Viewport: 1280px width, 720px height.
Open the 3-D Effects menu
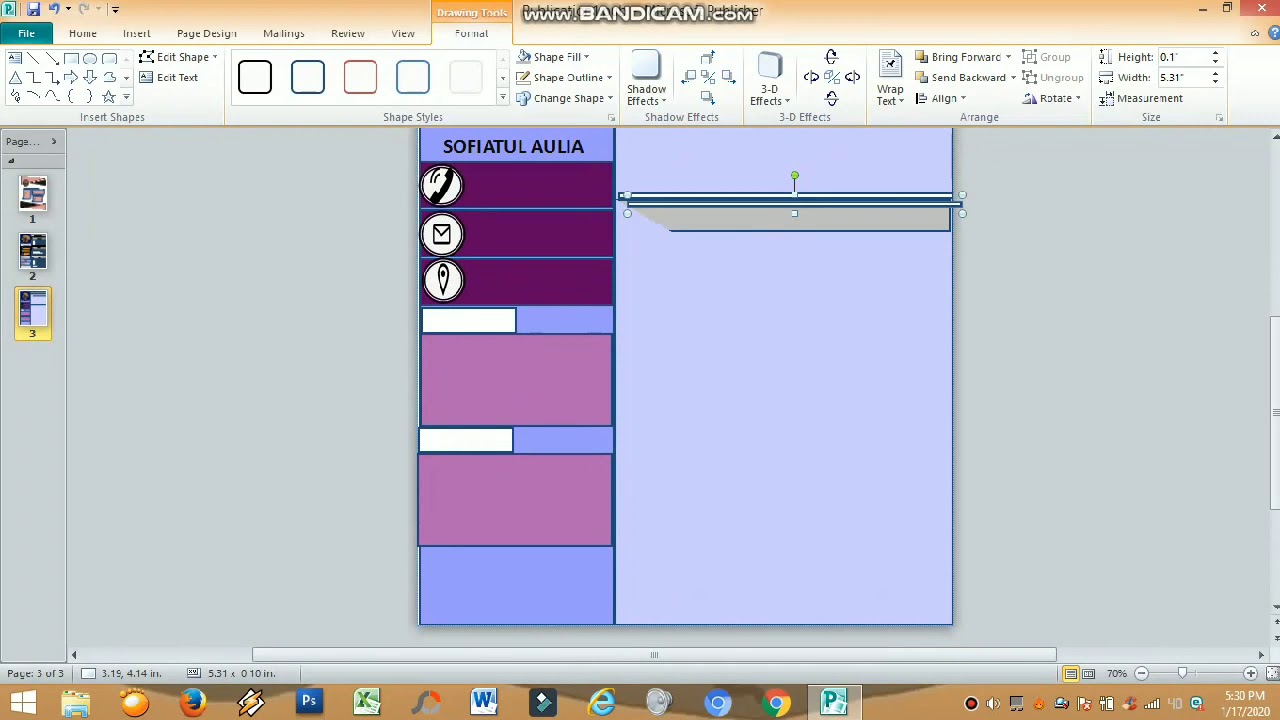click(x=769, y=80)
